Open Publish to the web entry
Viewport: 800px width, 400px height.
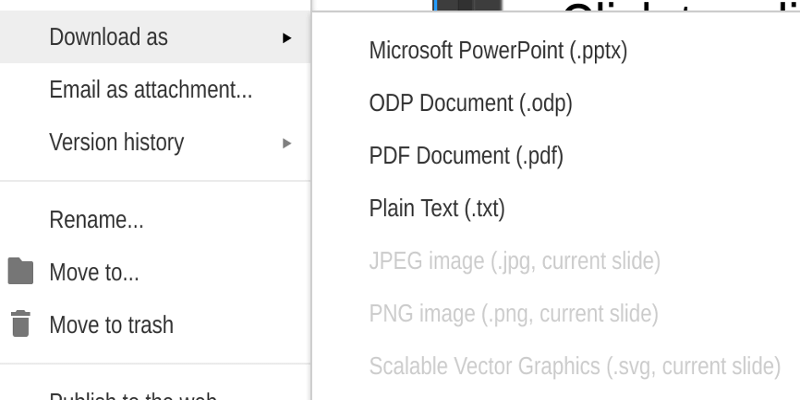tap(133, 396)
